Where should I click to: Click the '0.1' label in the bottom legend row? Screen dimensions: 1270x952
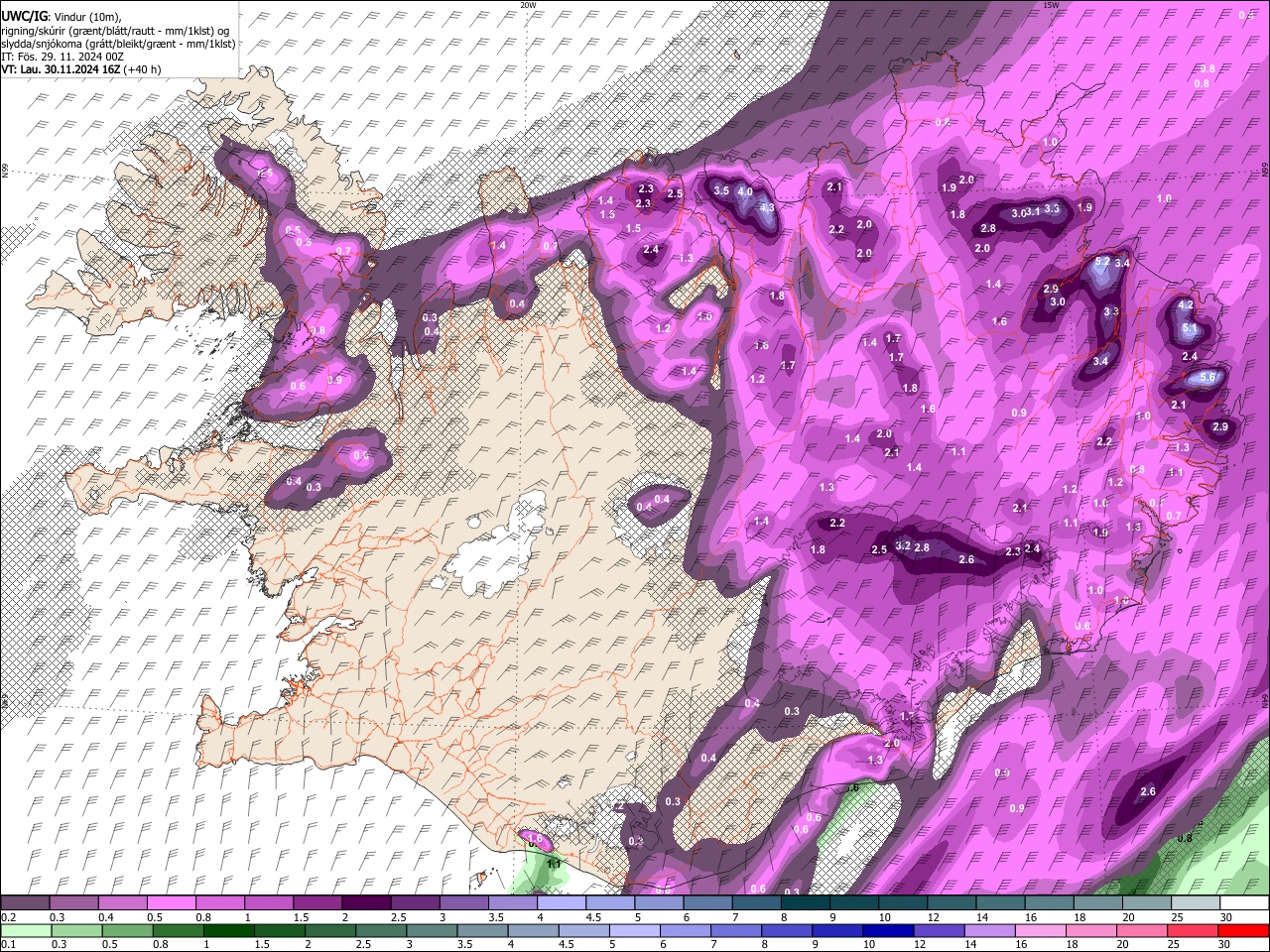point(7,945)
